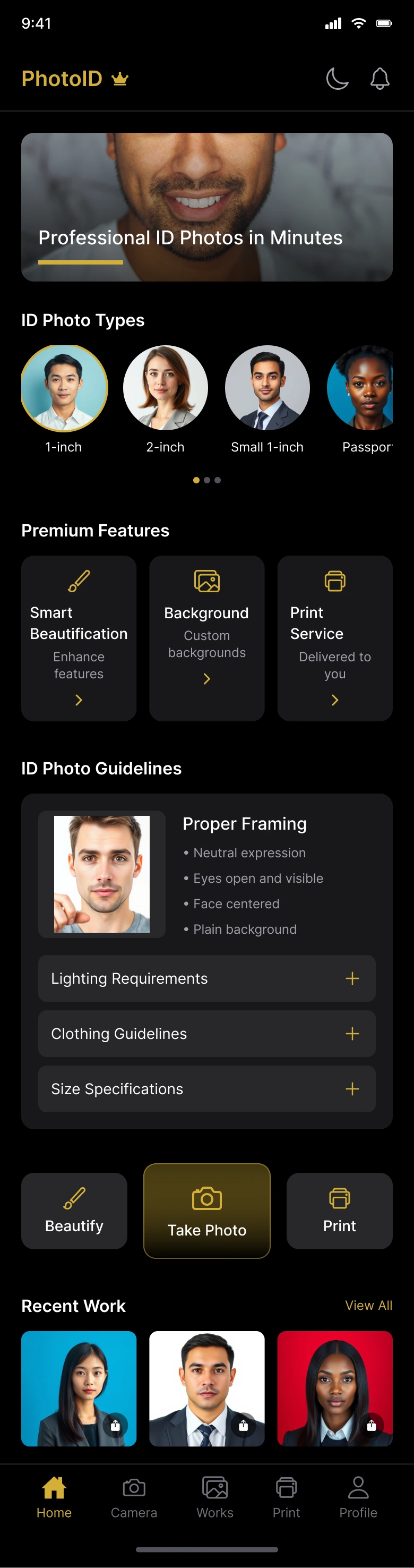The width and height of the screenshot is (414, 1568).
Task: Tap the crown premium icon
Action: coord(120,79)
